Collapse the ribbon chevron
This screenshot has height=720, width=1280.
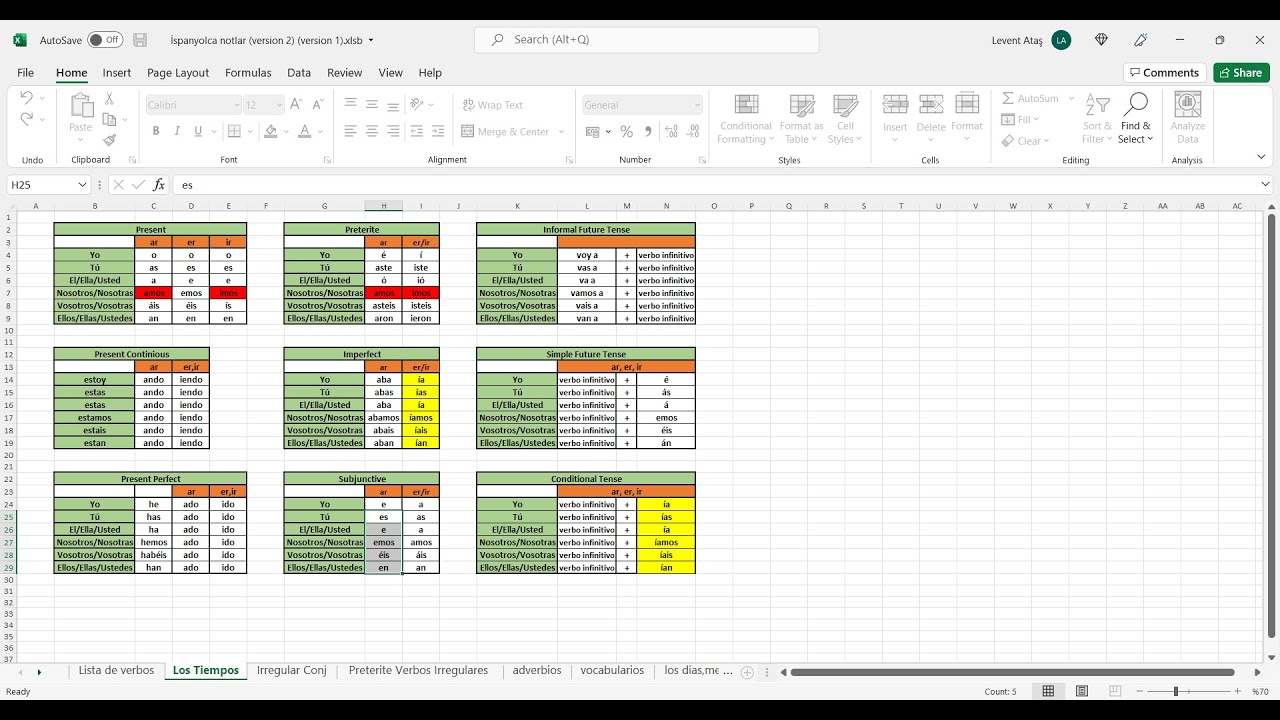pos(1261,157)
